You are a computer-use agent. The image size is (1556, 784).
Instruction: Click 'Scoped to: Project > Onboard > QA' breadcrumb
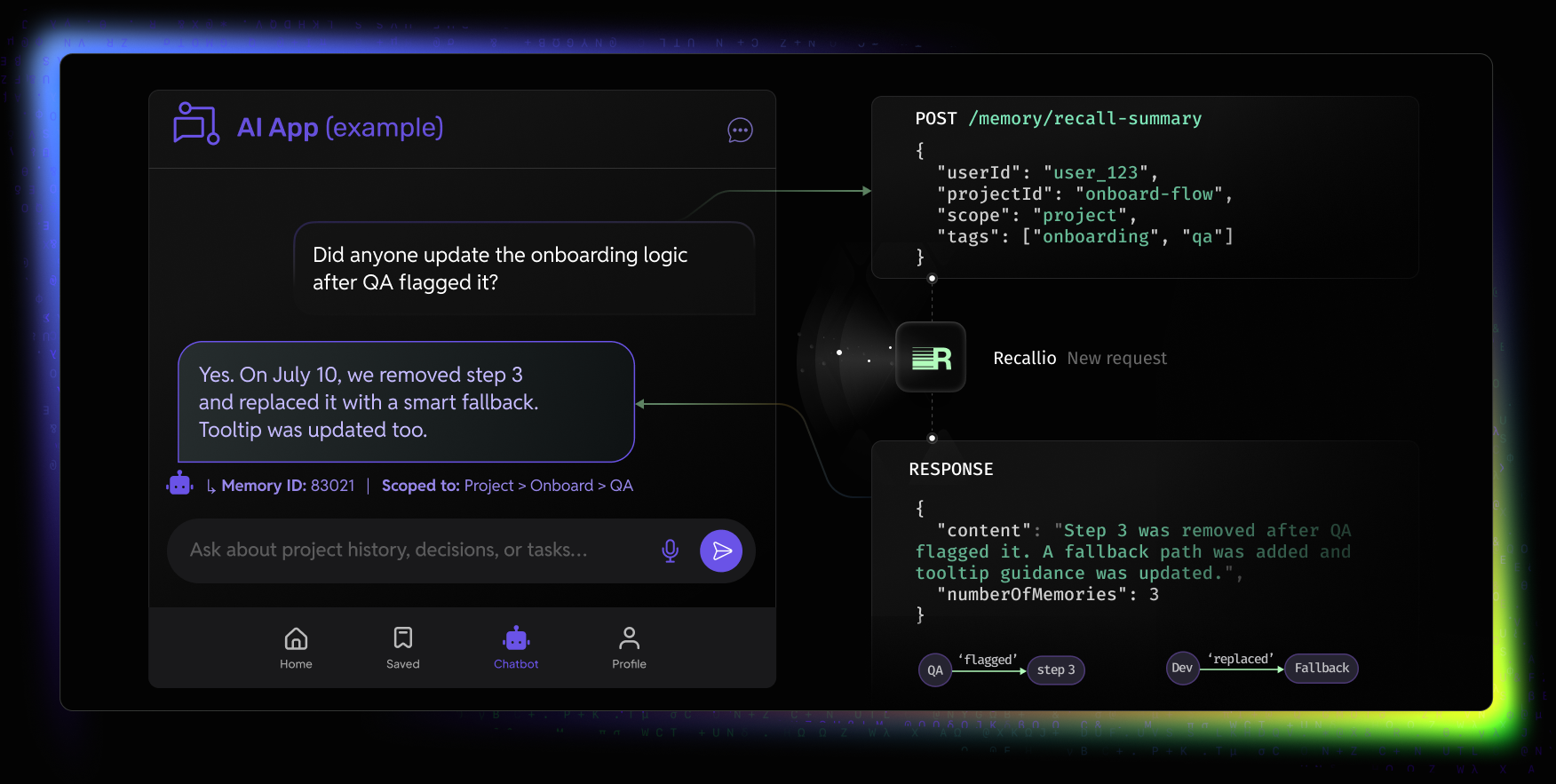[507, 486]
